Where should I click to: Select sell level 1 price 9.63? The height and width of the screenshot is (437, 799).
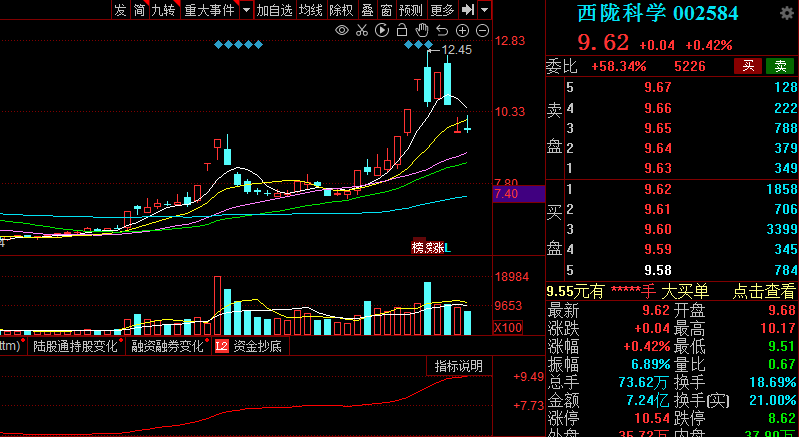658,168
